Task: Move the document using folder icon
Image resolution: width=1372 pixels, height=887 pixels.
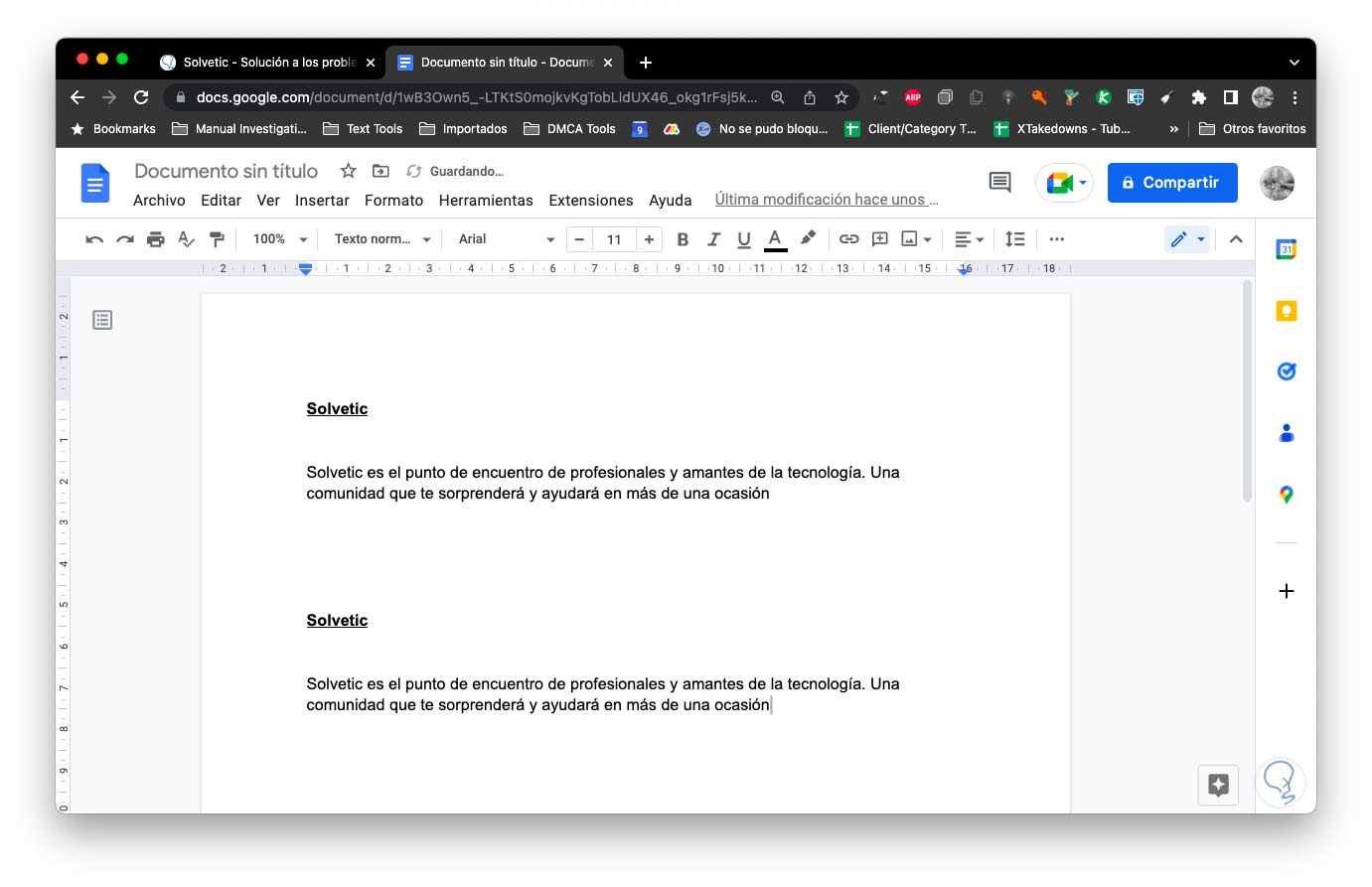Action: click(381, 171)
